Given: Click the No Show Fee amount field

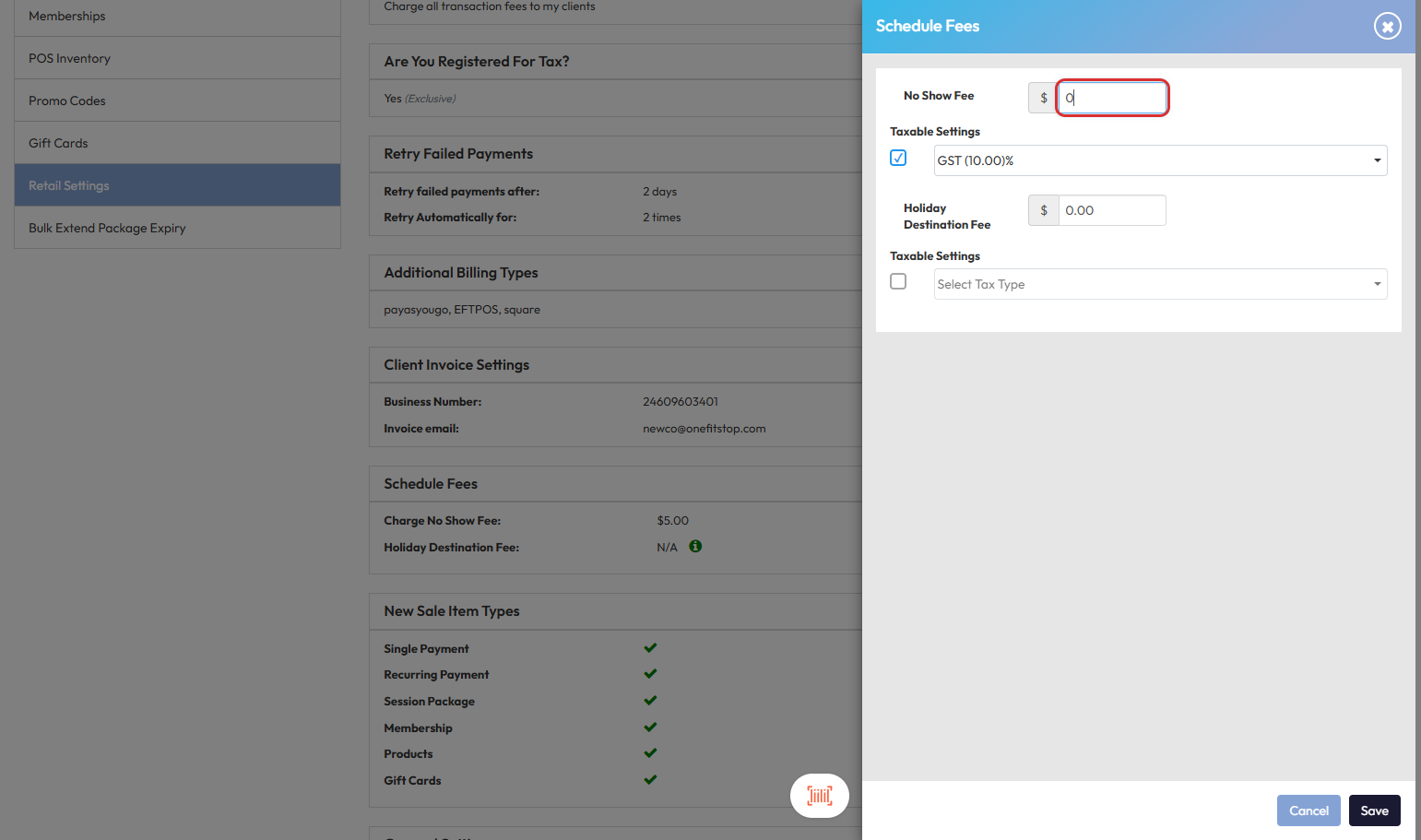Looking at the screenshot, I should pos(1112,98).
